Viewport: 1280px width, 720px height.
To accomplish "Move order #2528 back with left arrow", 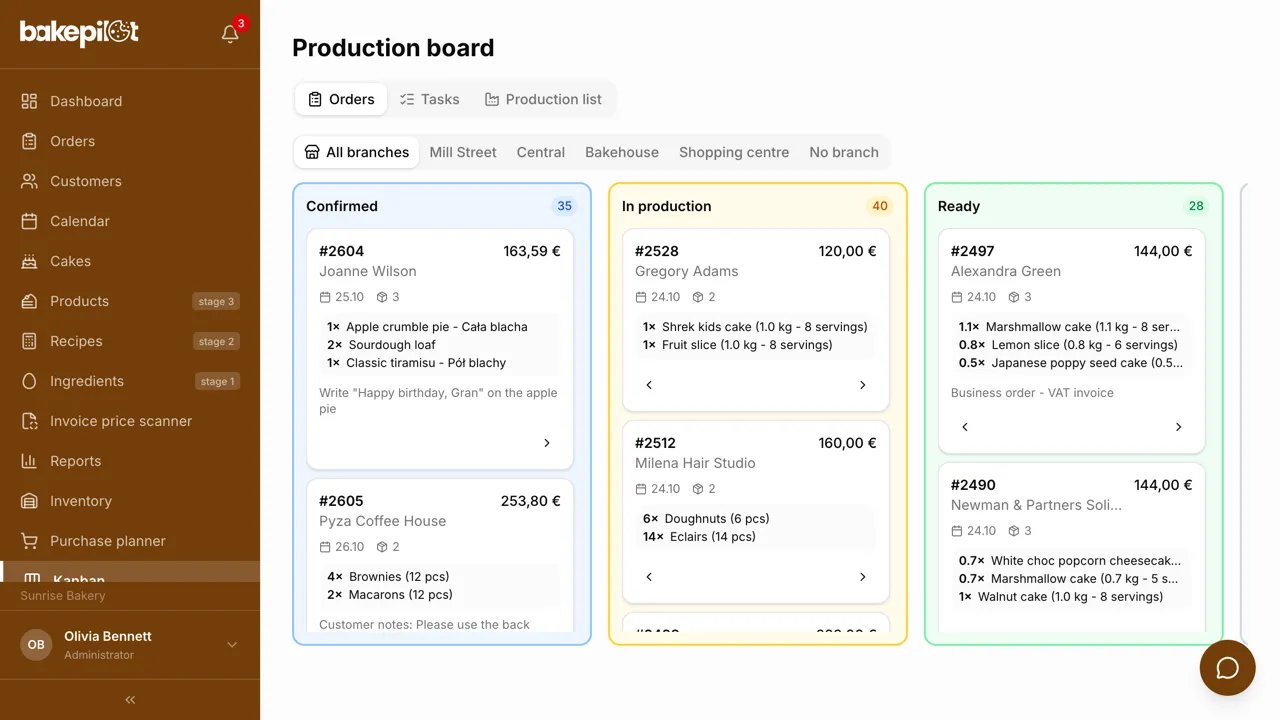I will [649, 385].
